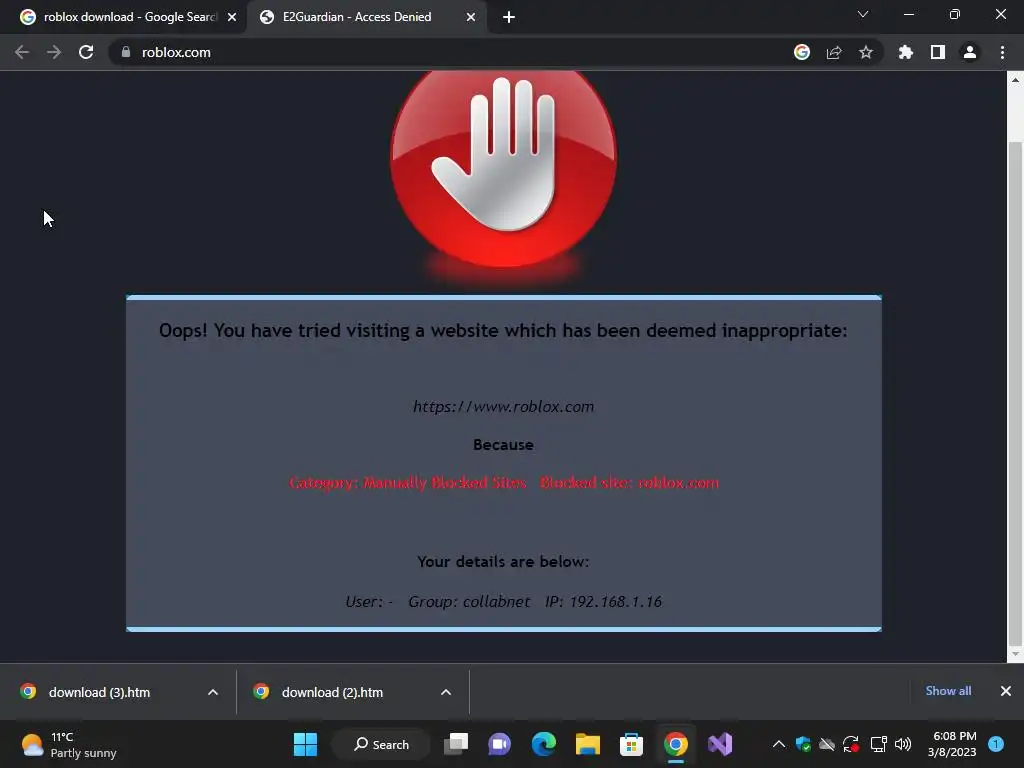
Task: Open the Chrome profile menu
Action: [x=970, y=52]
